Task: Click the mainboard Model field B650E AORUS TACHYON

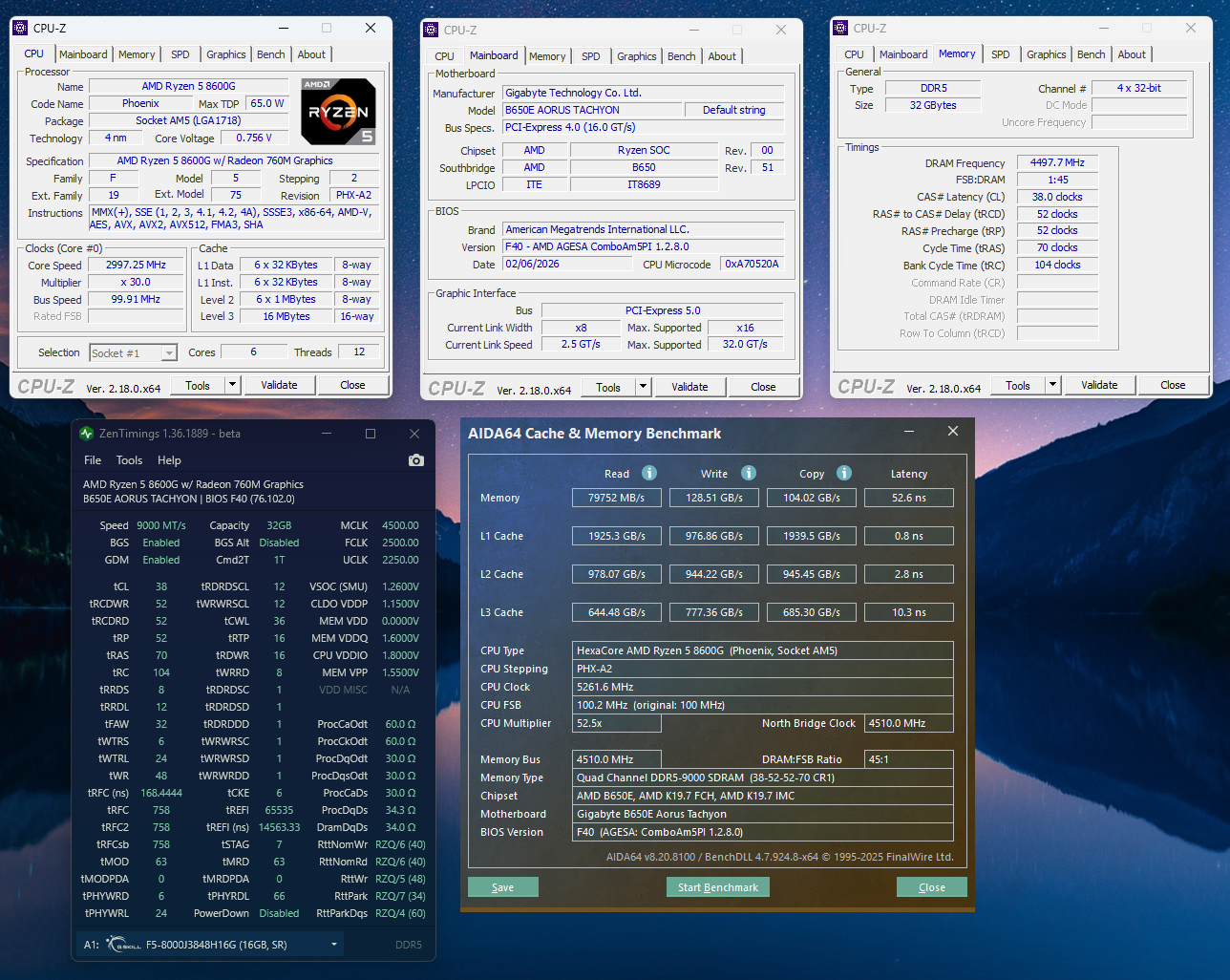Action: [593, 110]
